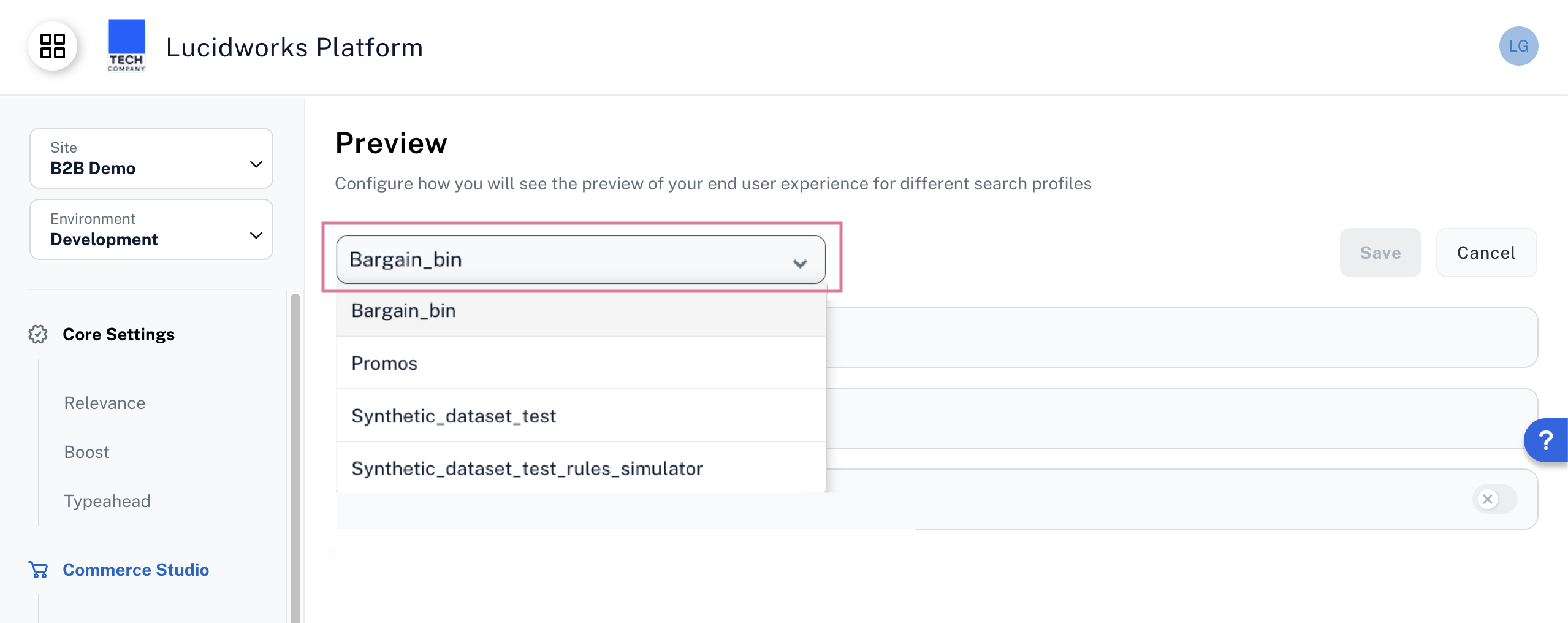Click the sidebar vertical scrollbar

coord(295,458)
